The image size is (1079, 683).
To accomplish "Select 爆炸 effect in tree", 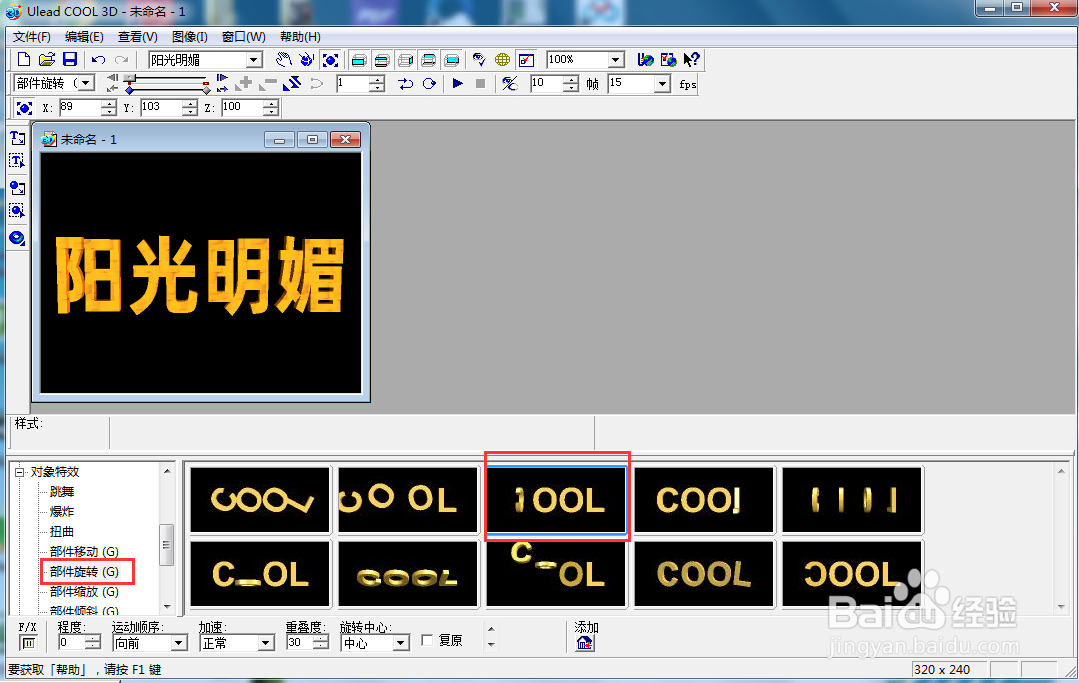I will click(62, 512).
